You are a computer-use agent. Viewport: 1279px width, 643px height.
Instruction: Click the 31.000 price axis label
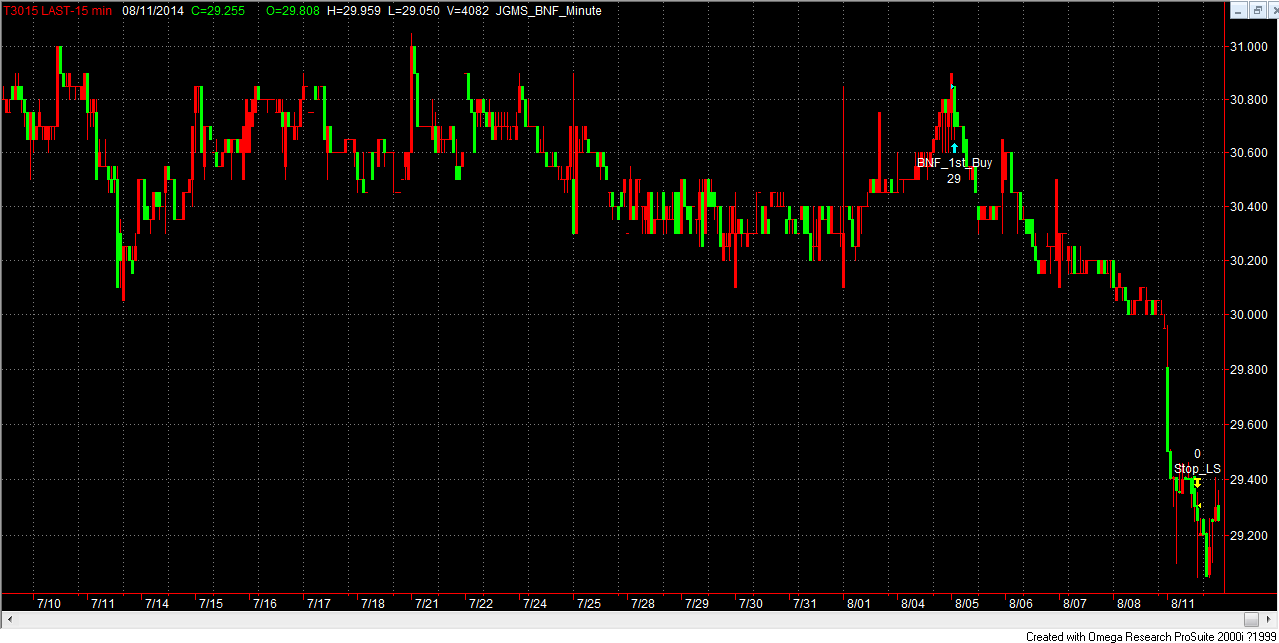point(1250,46)
